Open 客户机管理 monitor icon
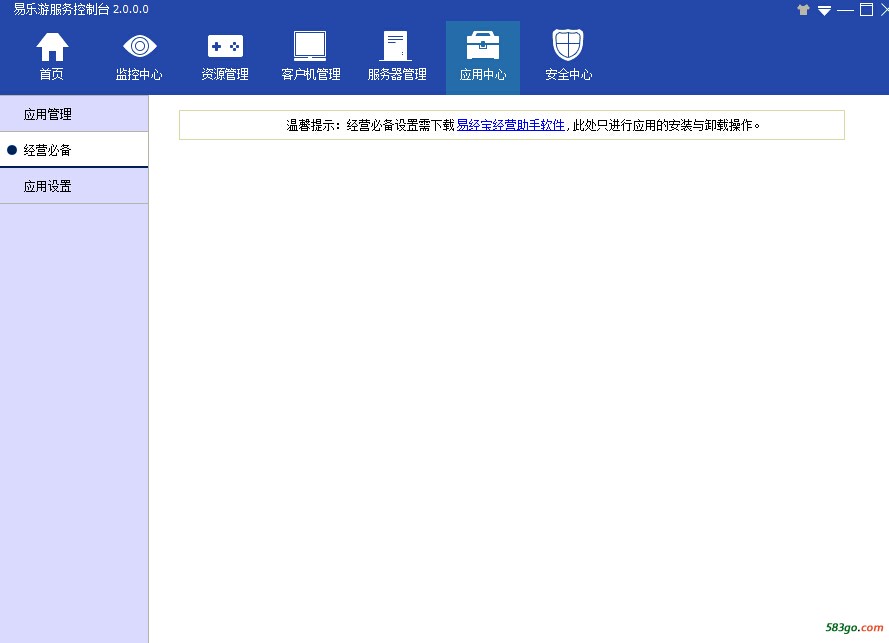Screen dimensions: 889x643 point(310,45)
